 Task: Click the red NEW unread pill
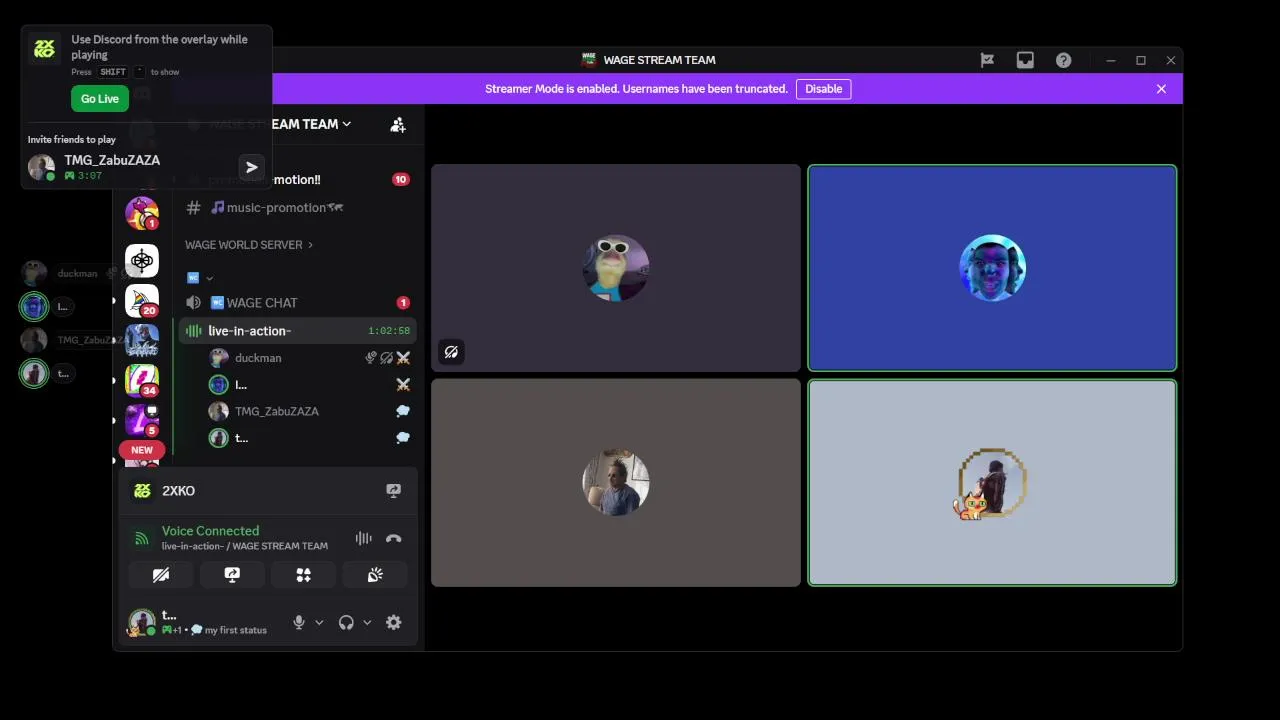(142, 450)
